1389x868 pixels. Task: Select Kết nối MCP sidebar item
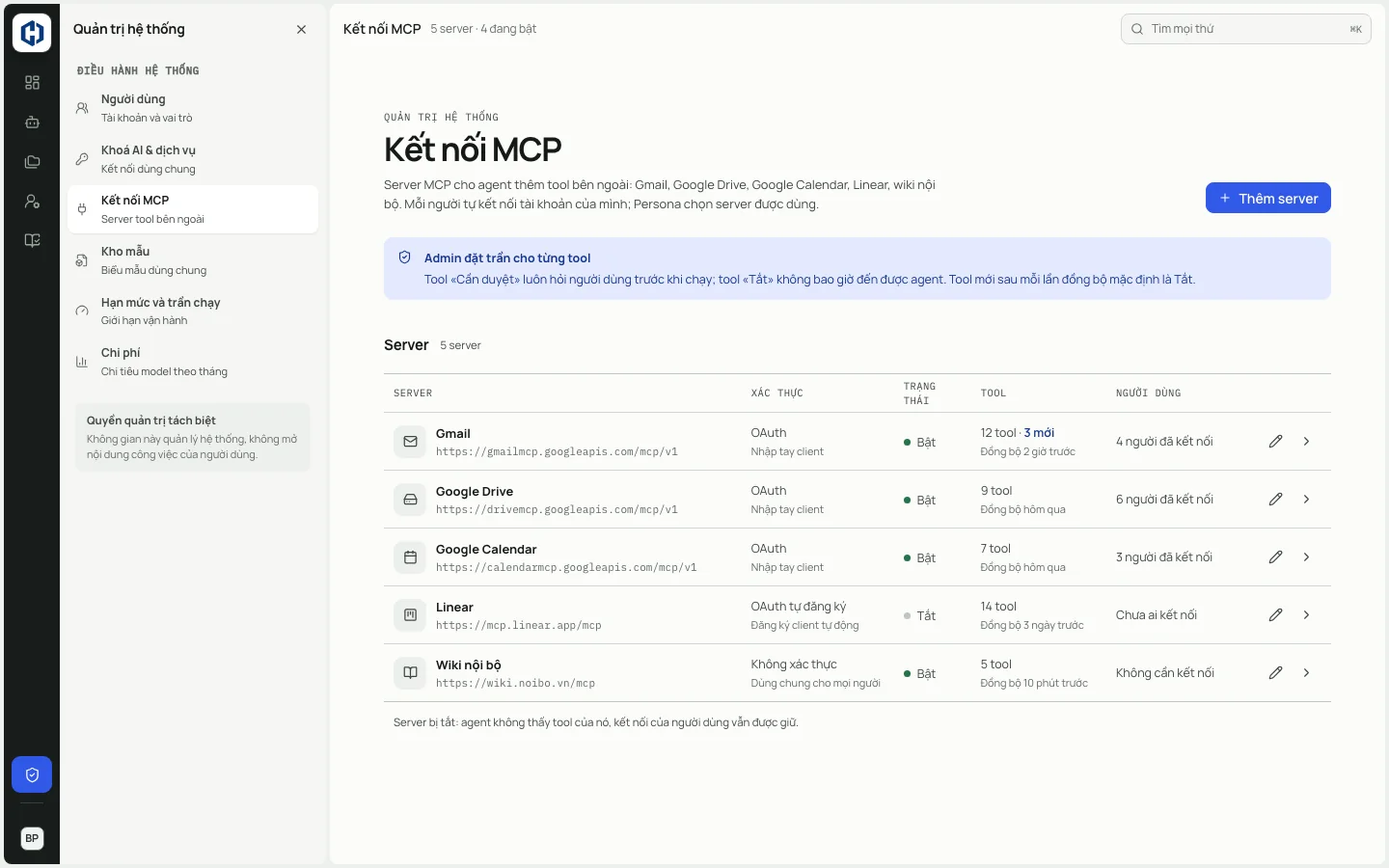pyautogui.click(x=193, y=209)
